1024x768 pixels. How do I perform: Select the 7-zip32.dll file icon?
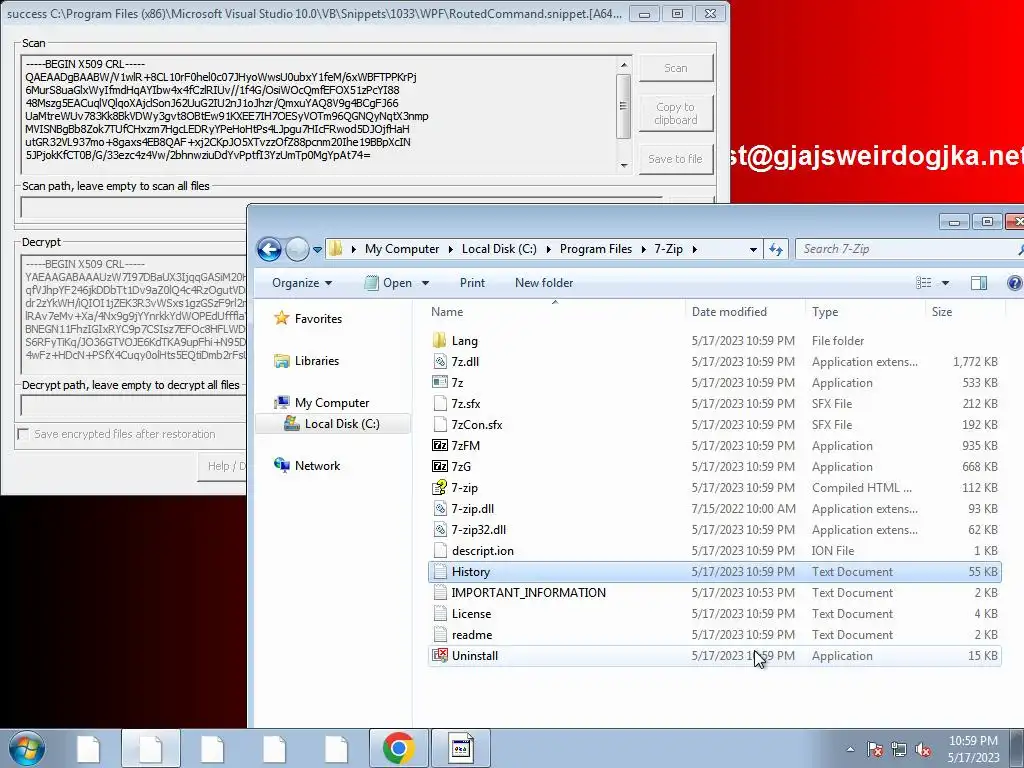point(440,530)
